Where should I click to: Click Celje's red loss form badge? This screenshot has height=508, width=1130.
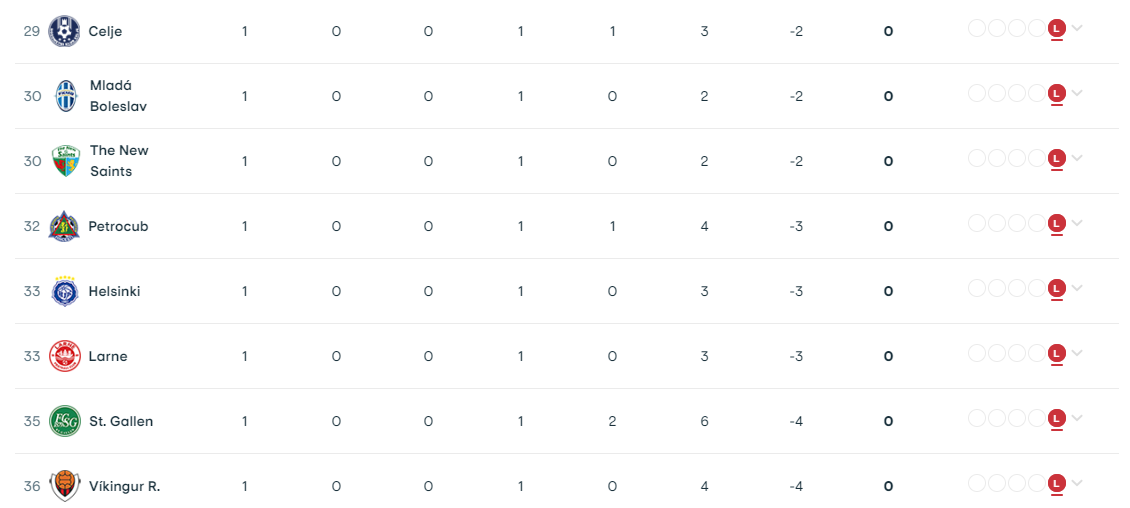[x=1056, y=29]
